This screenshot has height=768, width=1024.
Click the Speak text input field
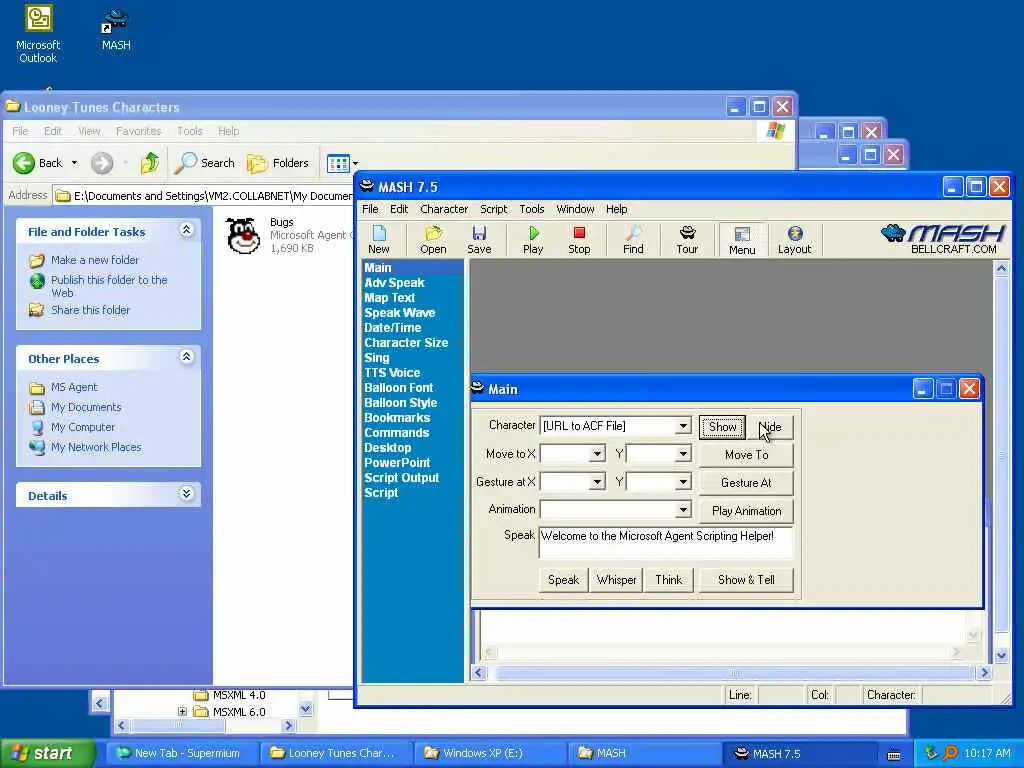(x=665, y=543)
